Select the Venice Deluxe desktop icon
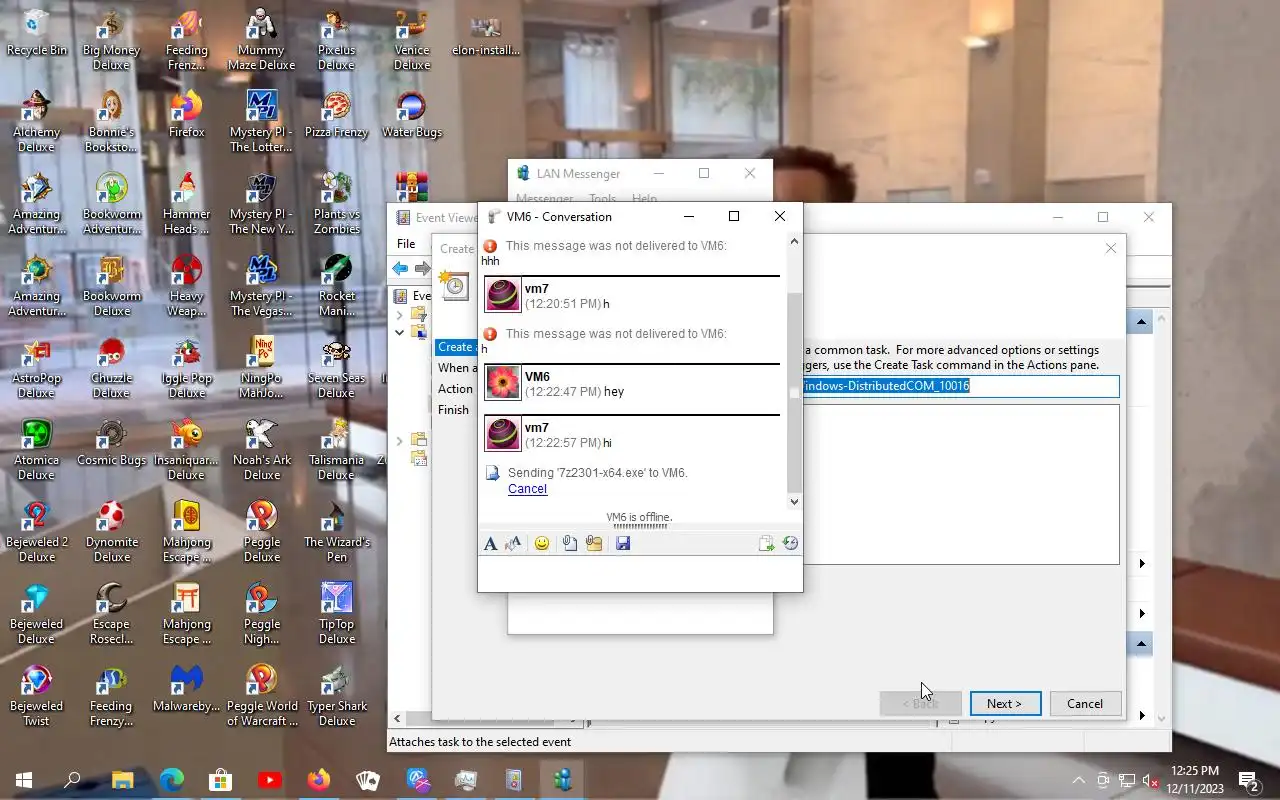This screenshot has height=800, width=1280. click(411, 39)
